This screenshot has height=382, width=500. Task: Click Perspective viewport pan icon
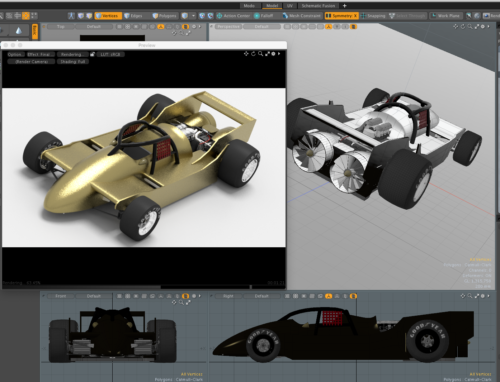point(456,26)
